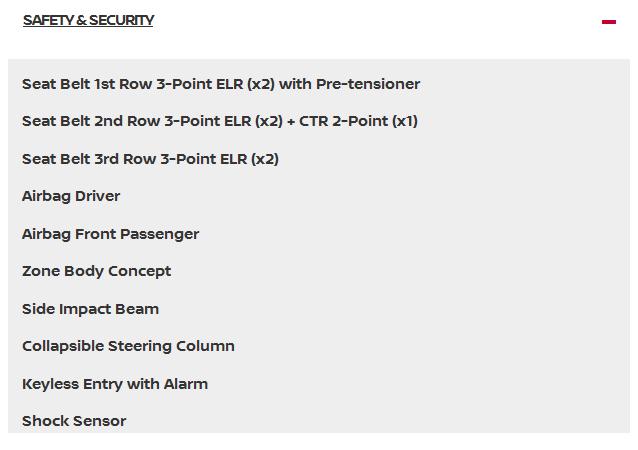Viewport: 638px width, 450px height.
Task: Select the Seat Belt 3rd Row item
Action: coord(150,159)
